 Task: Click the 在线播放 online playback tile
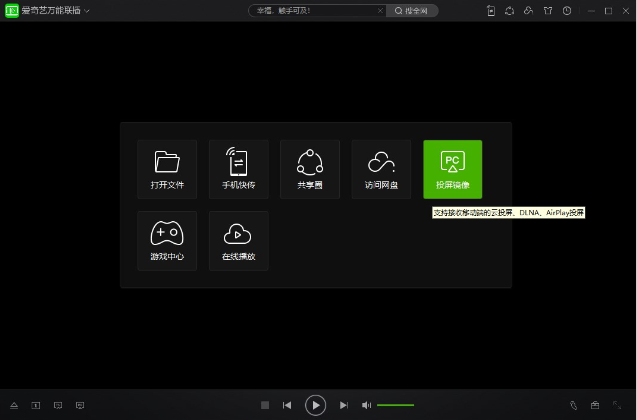(x=238, y=240)
